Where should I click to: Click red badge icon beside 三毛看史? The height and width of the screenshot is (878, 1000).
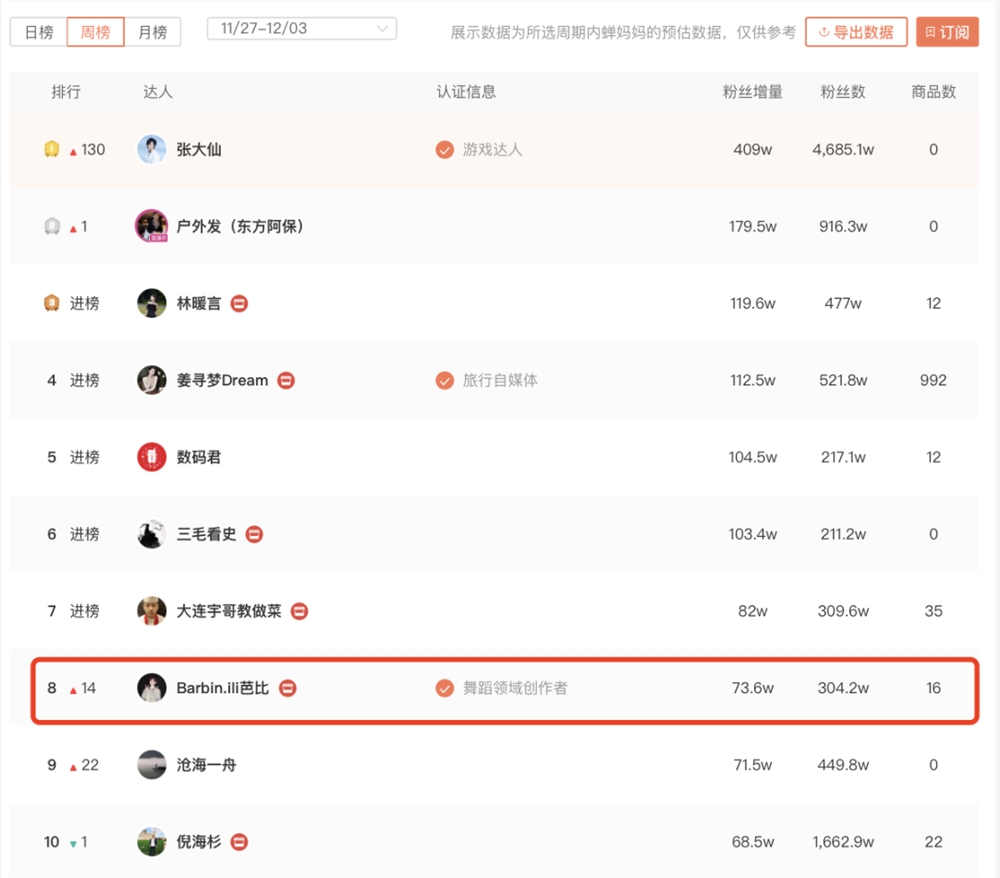pyautogui.click(x=254, y=534)
